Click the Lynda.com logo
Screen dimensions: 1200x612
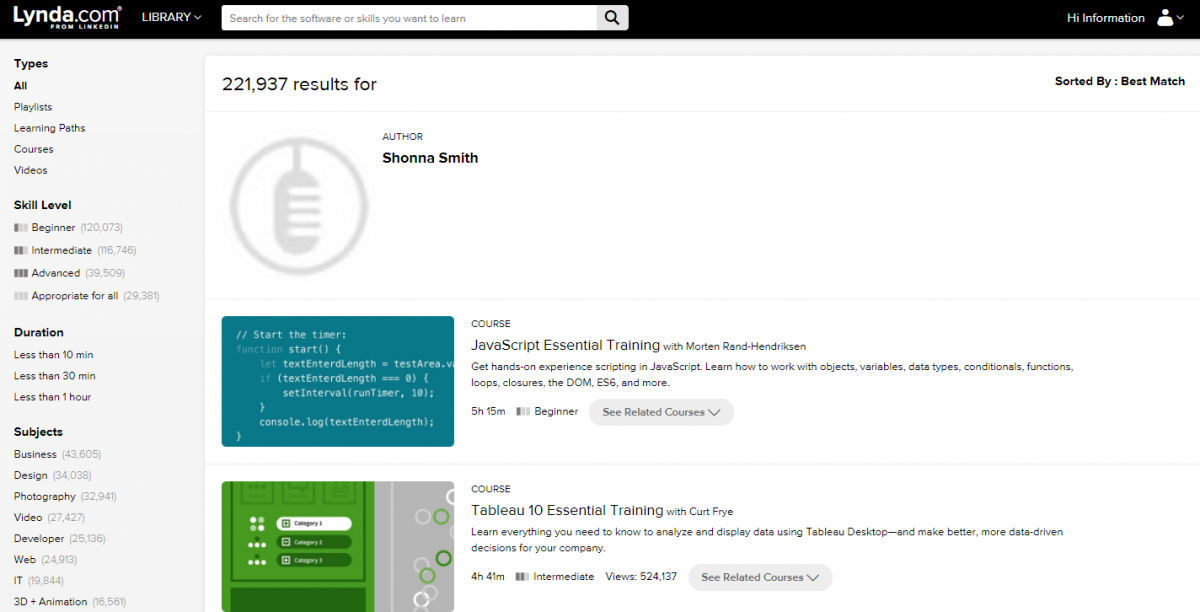[x=67, y=16]
